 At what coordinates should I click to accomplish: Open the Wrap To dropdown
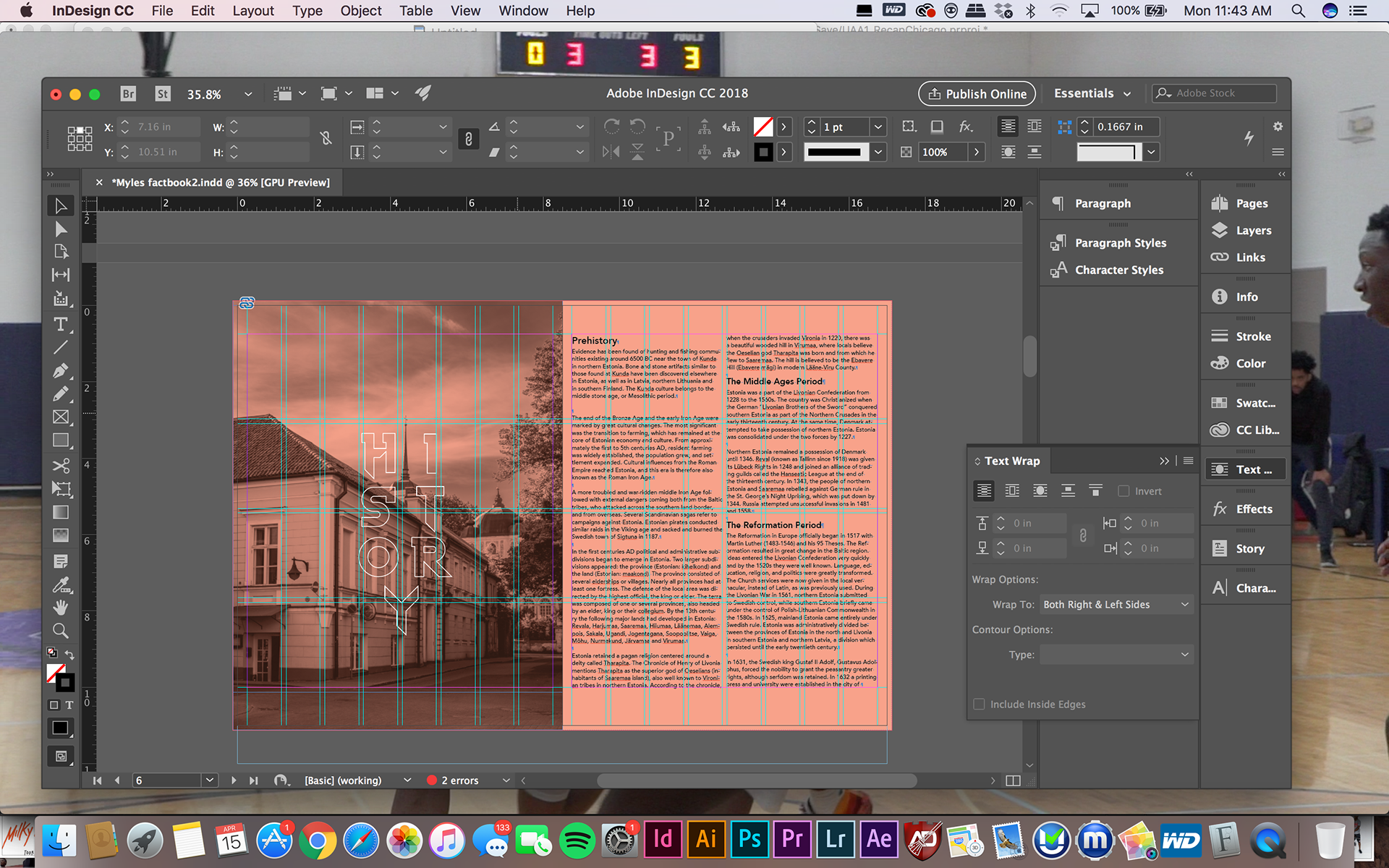1116,605
